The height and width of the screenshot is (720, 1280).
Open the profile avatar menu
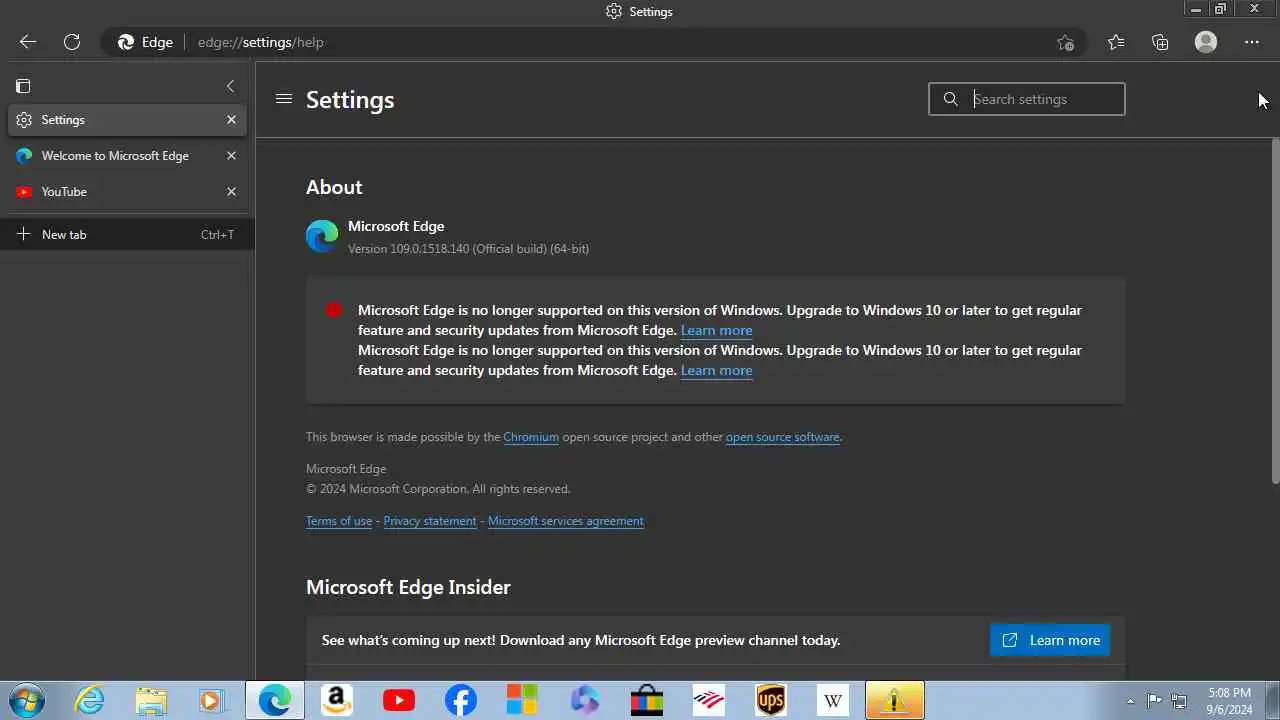click(1206, 42)
